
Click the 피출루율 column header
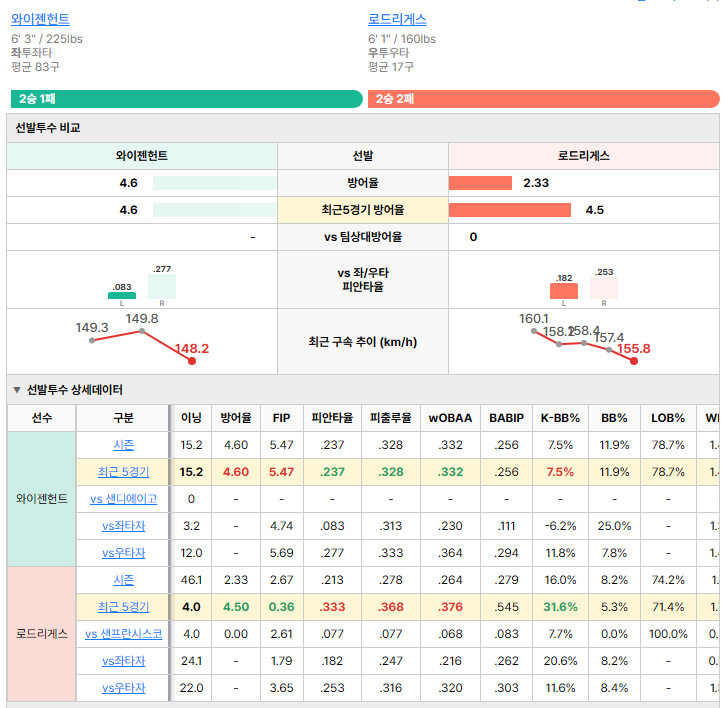click(391, 418)
